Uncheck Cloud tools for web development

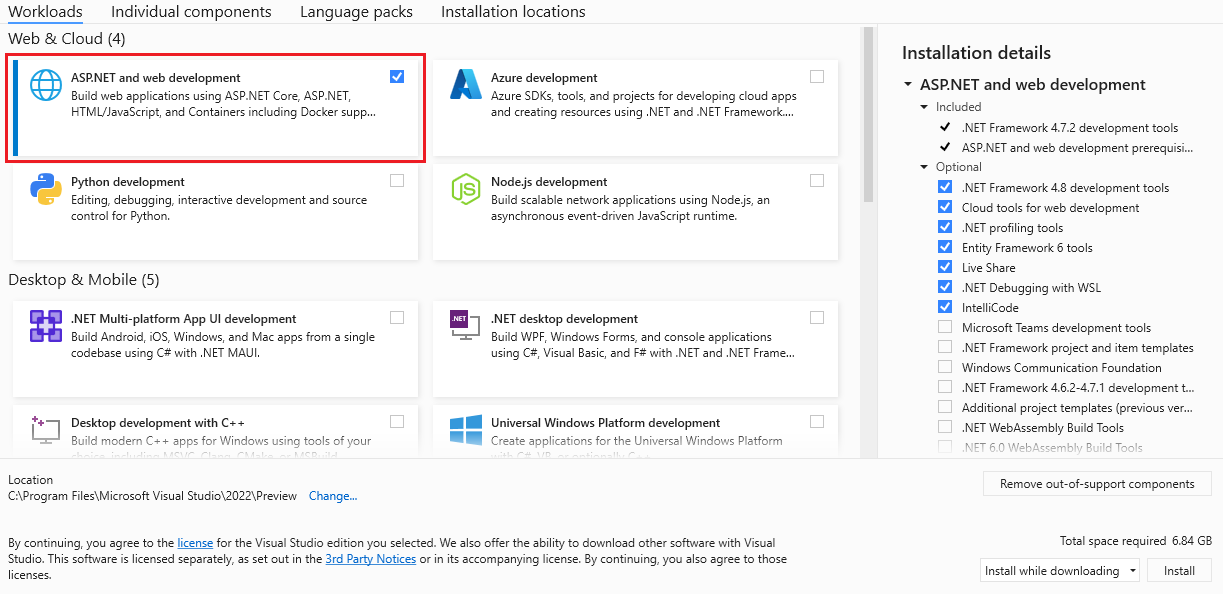point(945,207)
